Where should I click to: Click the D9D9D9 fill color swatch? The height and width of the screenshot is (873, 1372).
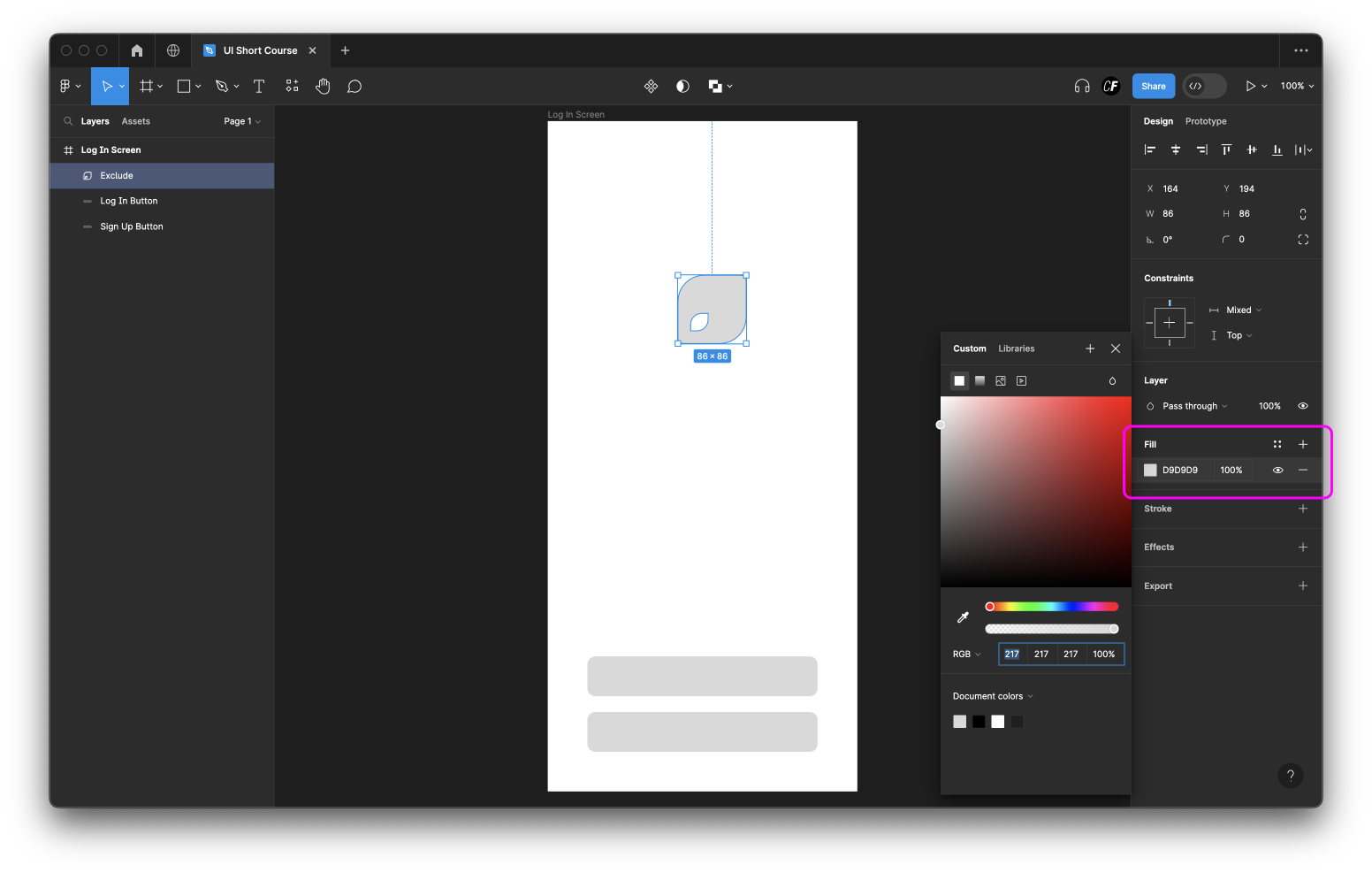click(1150, 471)
